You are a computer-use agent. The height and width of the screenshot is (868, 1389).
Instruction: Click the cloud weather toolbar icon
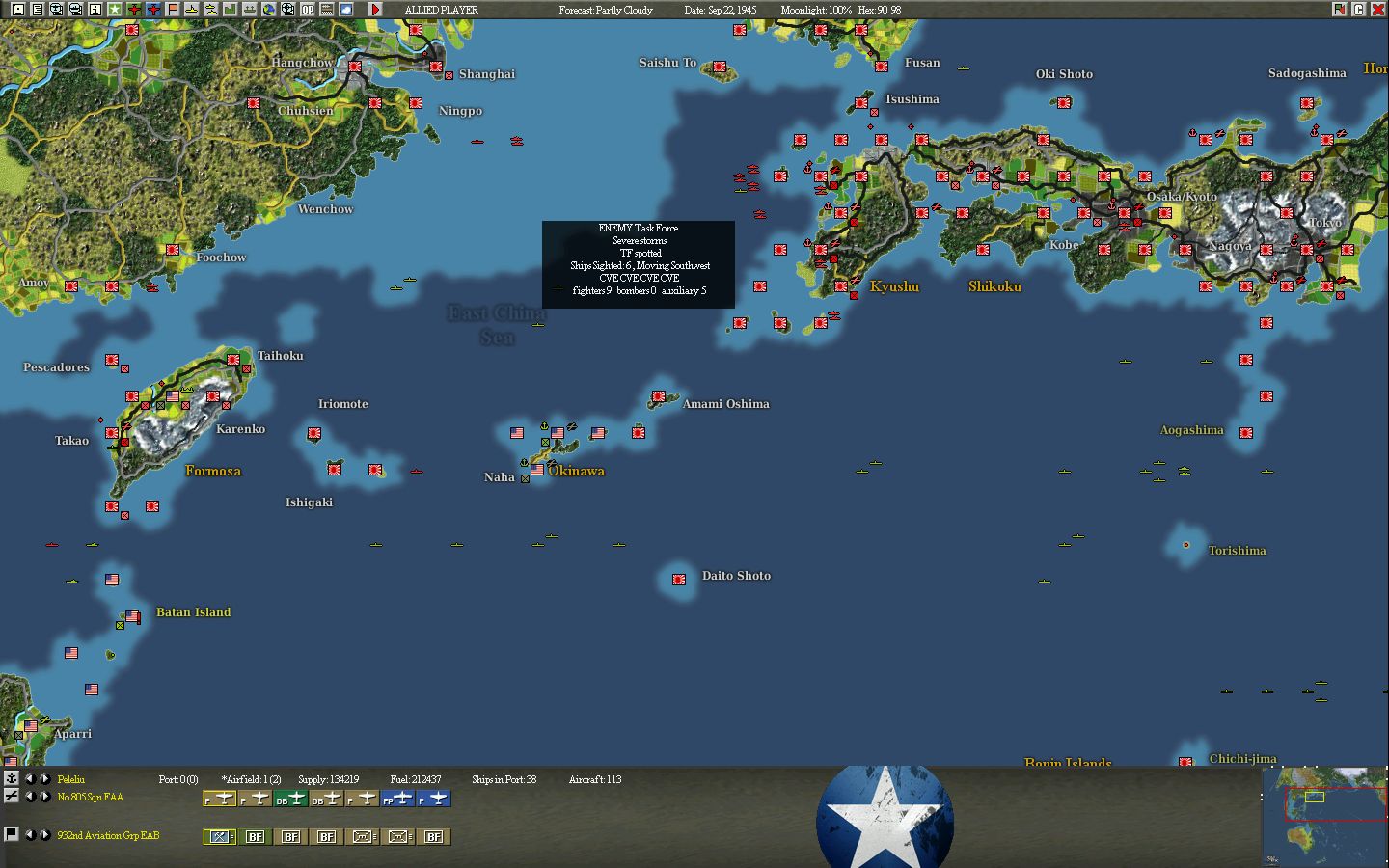346,10
